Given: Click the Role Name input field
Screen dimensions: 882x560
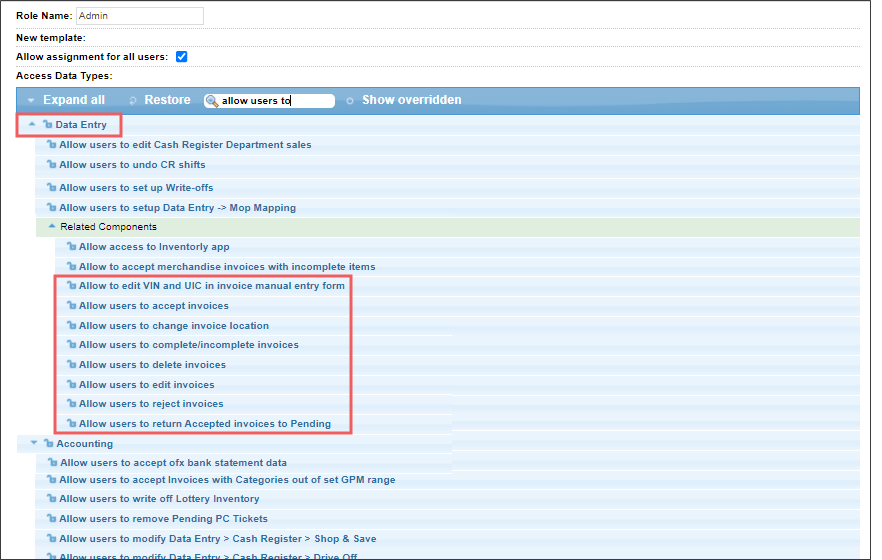Looking at the screenshot, I should click(140, 16).
